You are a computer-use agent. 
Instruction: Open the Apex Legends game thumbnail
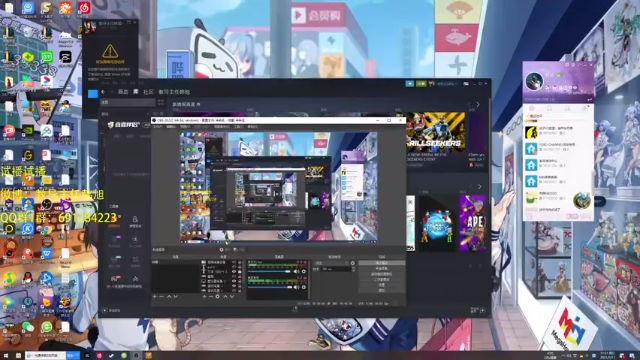pos(473,223)
